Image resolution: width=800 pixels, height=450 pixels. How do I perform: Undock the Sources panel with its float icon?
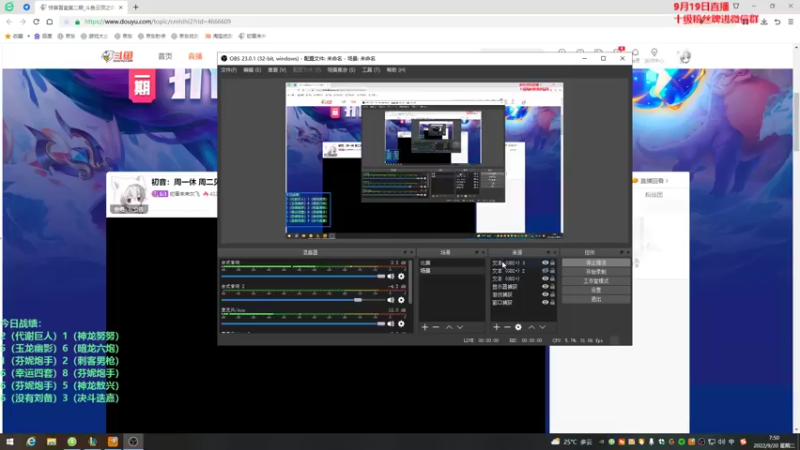(548, 253)
